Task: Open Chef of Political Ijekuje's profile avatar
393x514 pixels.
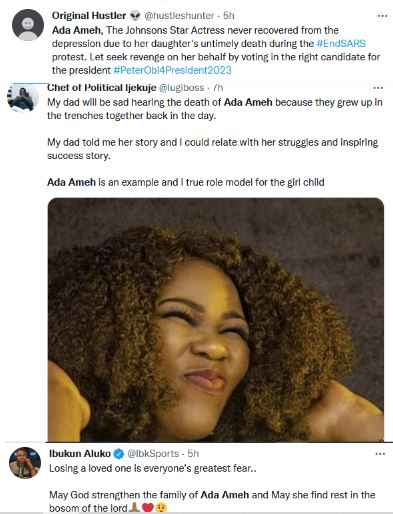Action: (x=23, y=98)
